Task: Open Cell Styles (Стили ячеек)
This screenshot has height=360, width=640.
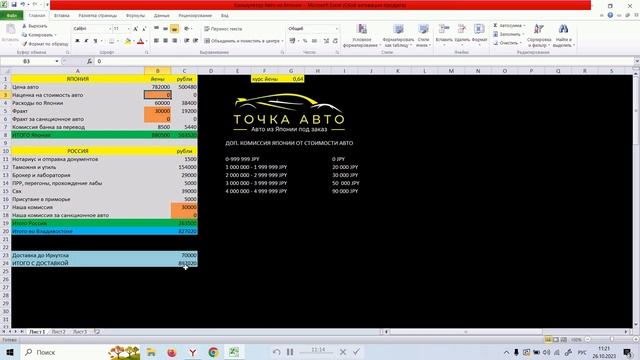Action: [423, 36]
